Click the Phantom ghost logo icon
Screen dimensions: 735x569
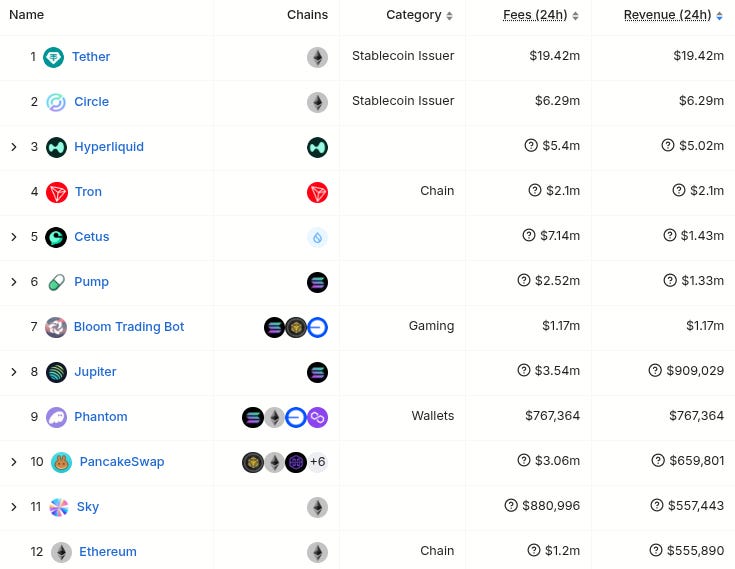click(56, 417)
